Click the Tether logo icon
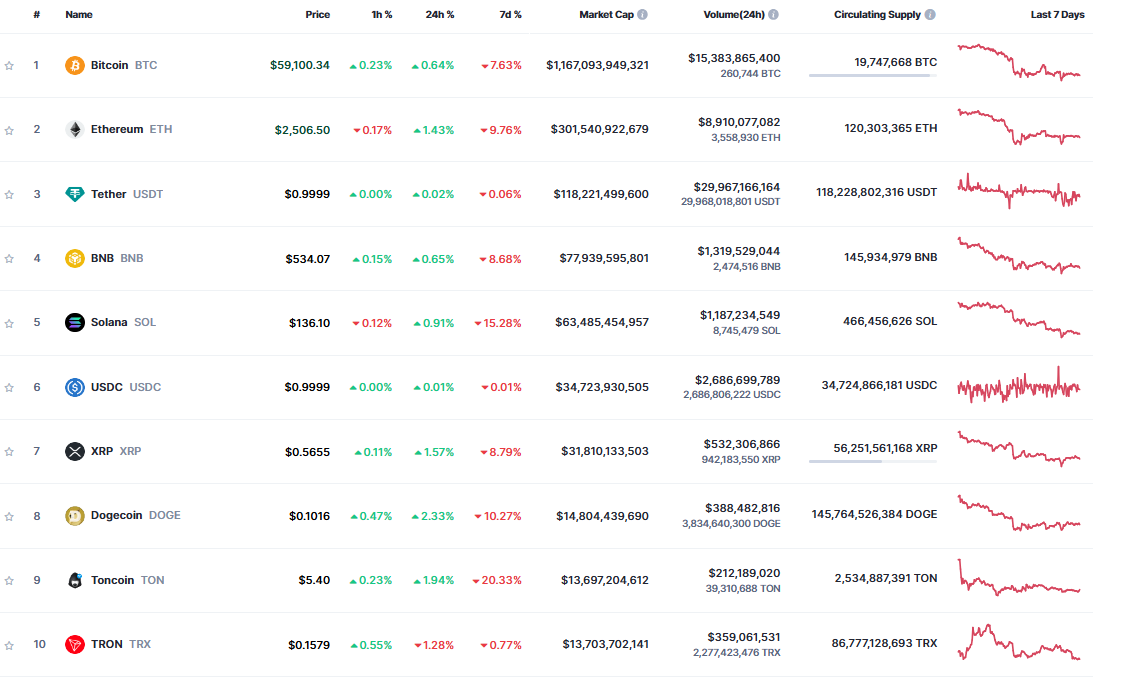 click(x=75, y=194)
